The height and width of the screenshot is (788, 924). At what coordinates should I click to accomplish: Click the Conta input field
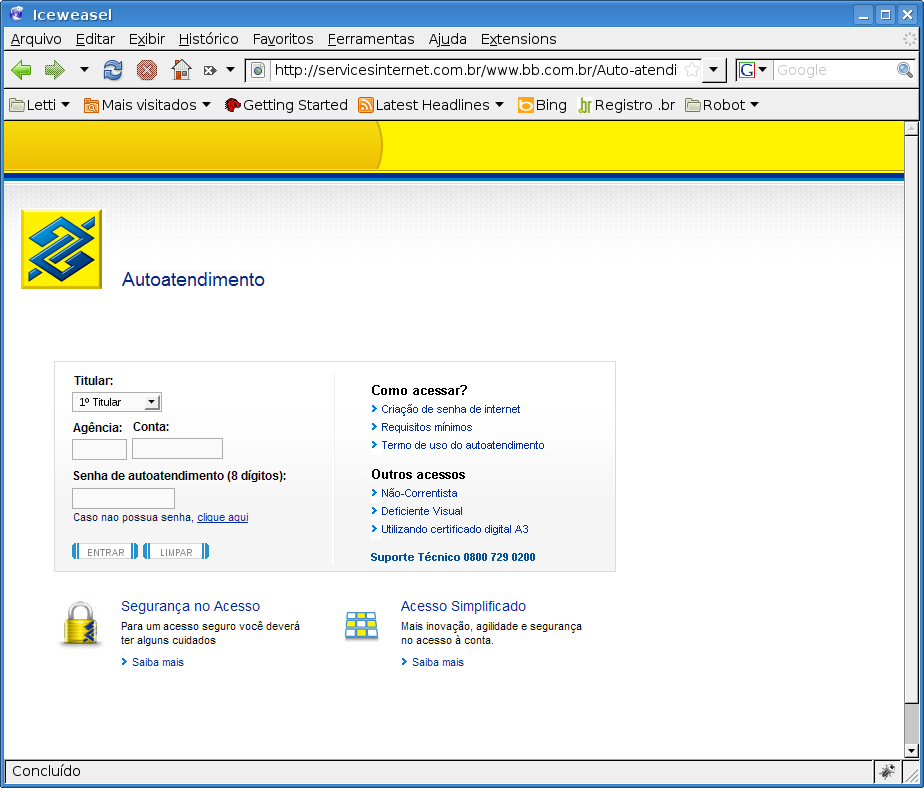pyautogui.click(x=177, y=449)
